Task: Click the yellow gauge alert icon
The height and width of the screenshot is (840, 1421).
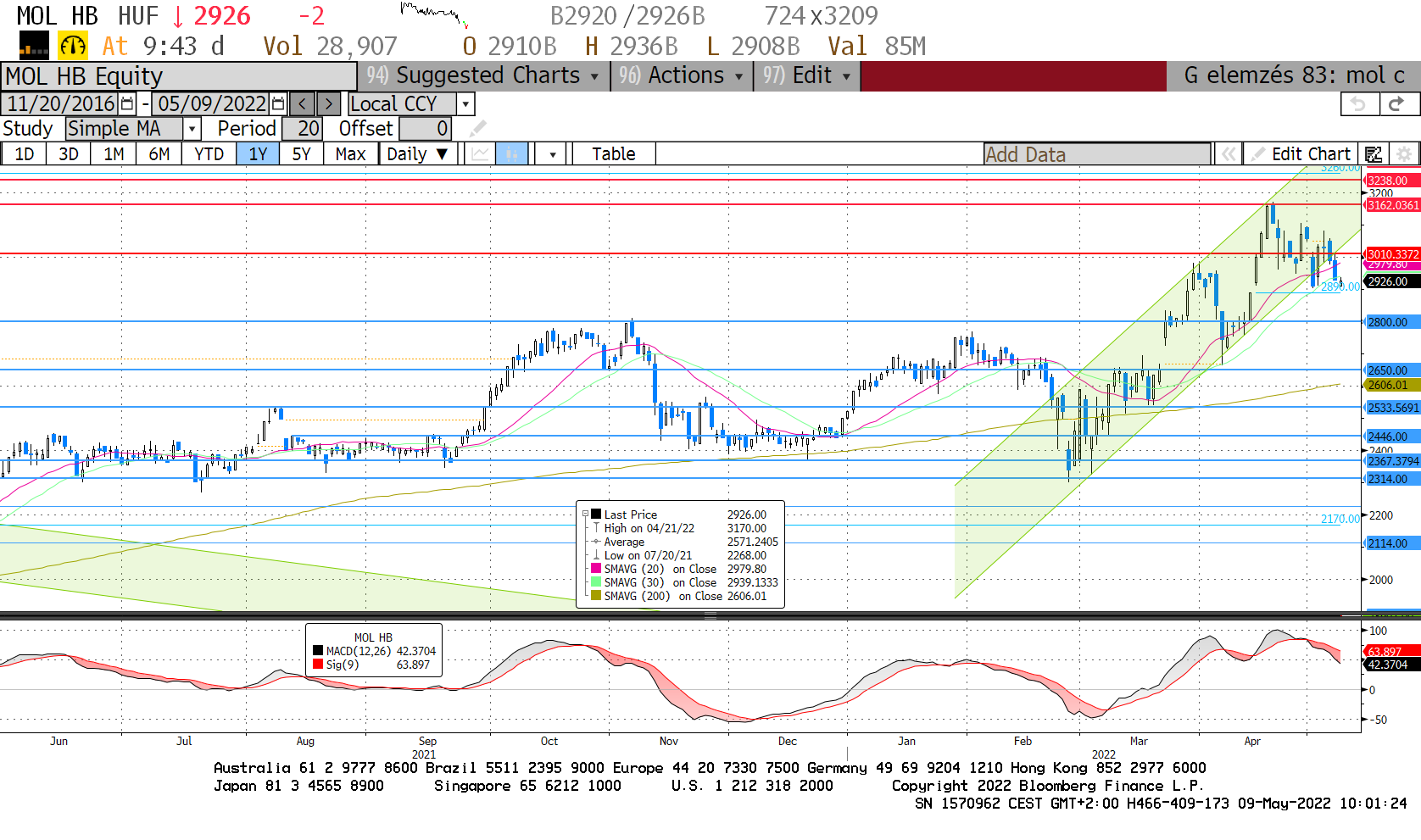Action: click(x=73, y=46)
